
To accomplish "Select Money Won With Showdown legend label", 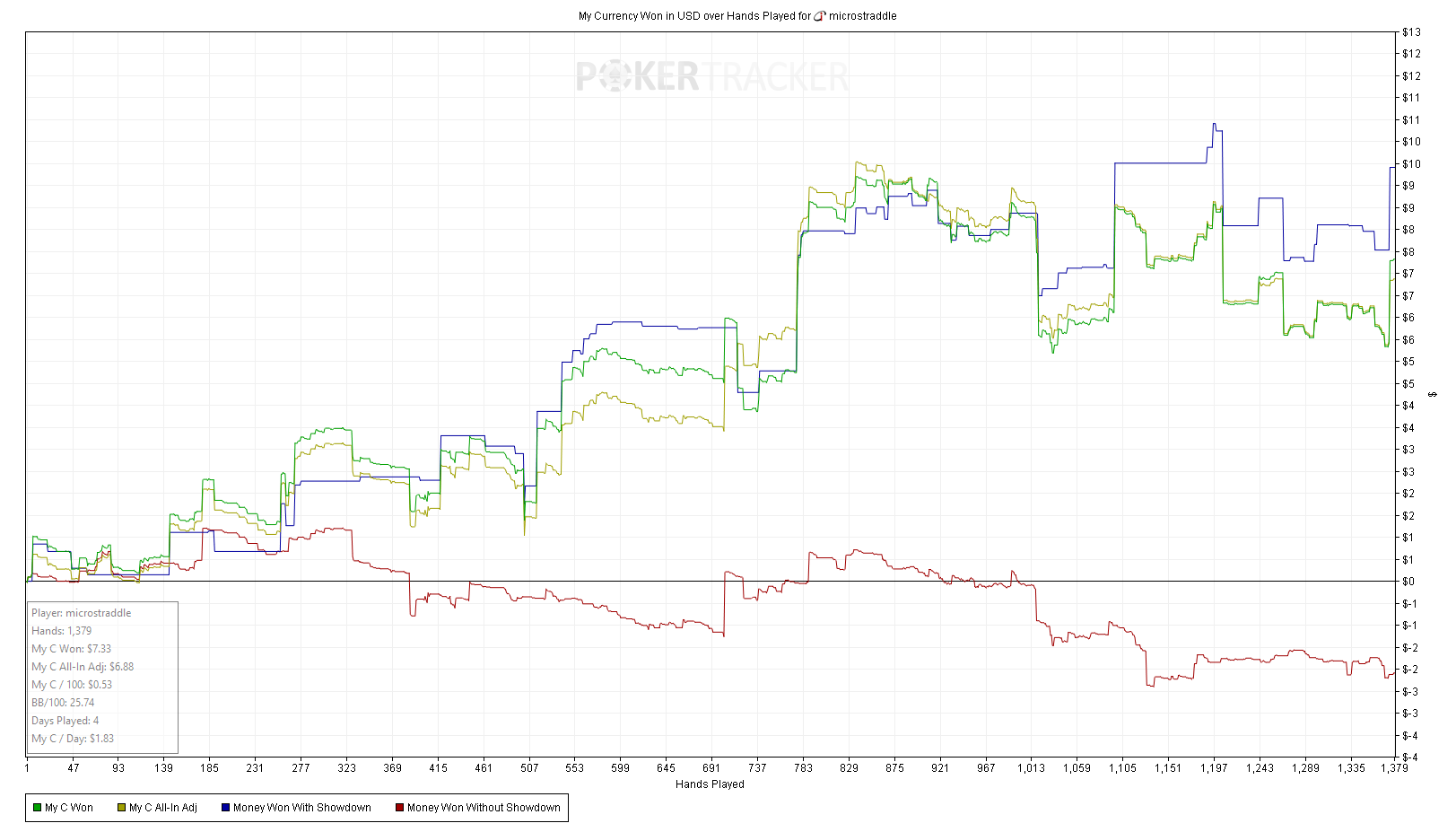I will click(302, 808).
